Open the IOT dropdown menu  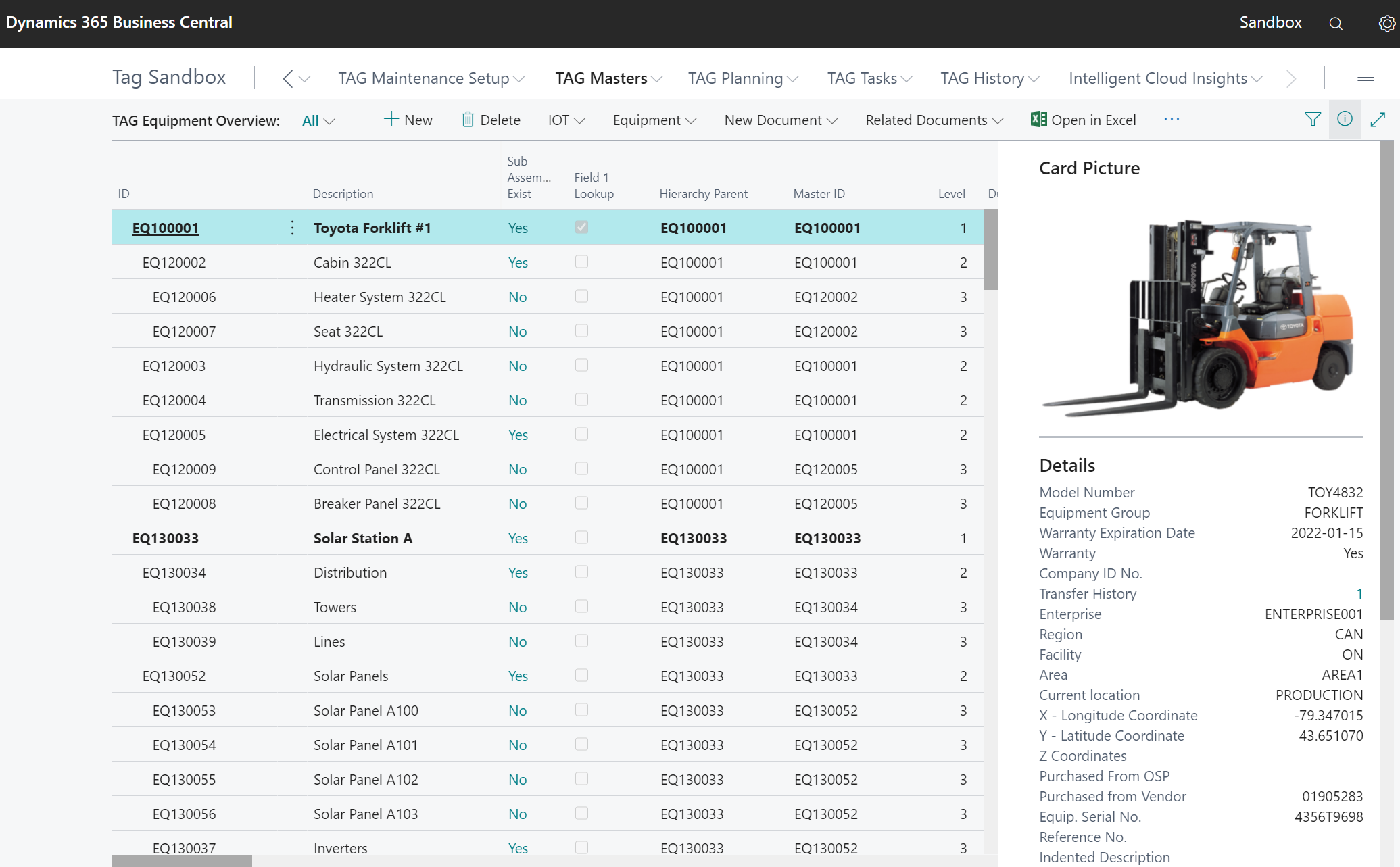coord(566,120)
